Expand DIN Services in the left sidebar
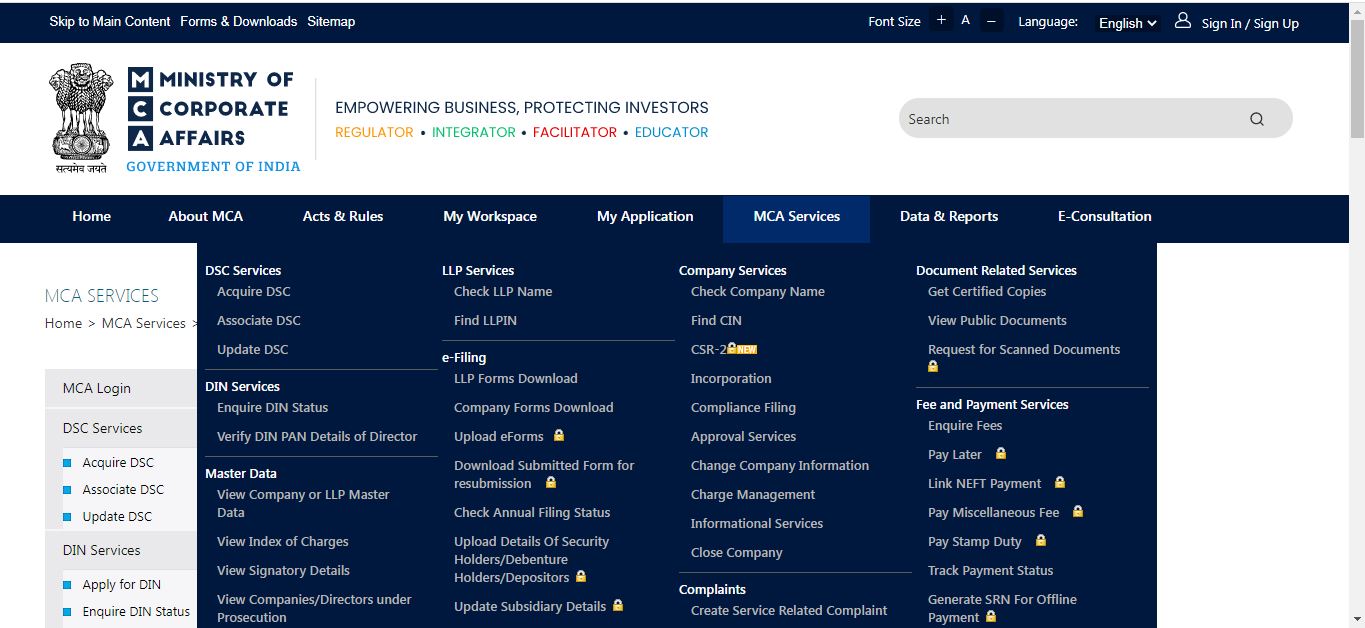This screenshot has height=628, width=1365. pos(102,550)
